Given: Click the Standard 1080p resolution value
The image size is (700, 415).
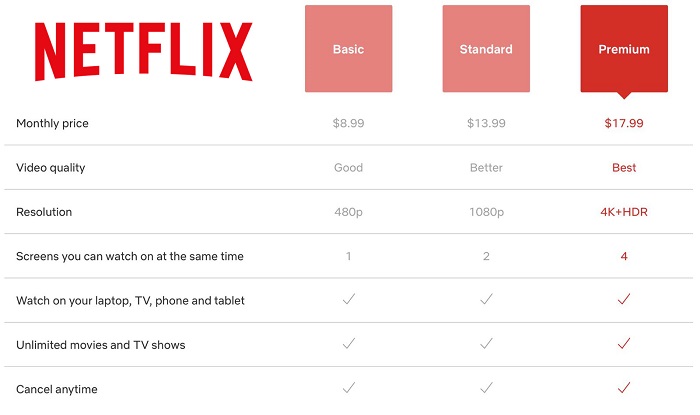Looking at the screenshot, I should pyautogui.click(x=486, y=212).
